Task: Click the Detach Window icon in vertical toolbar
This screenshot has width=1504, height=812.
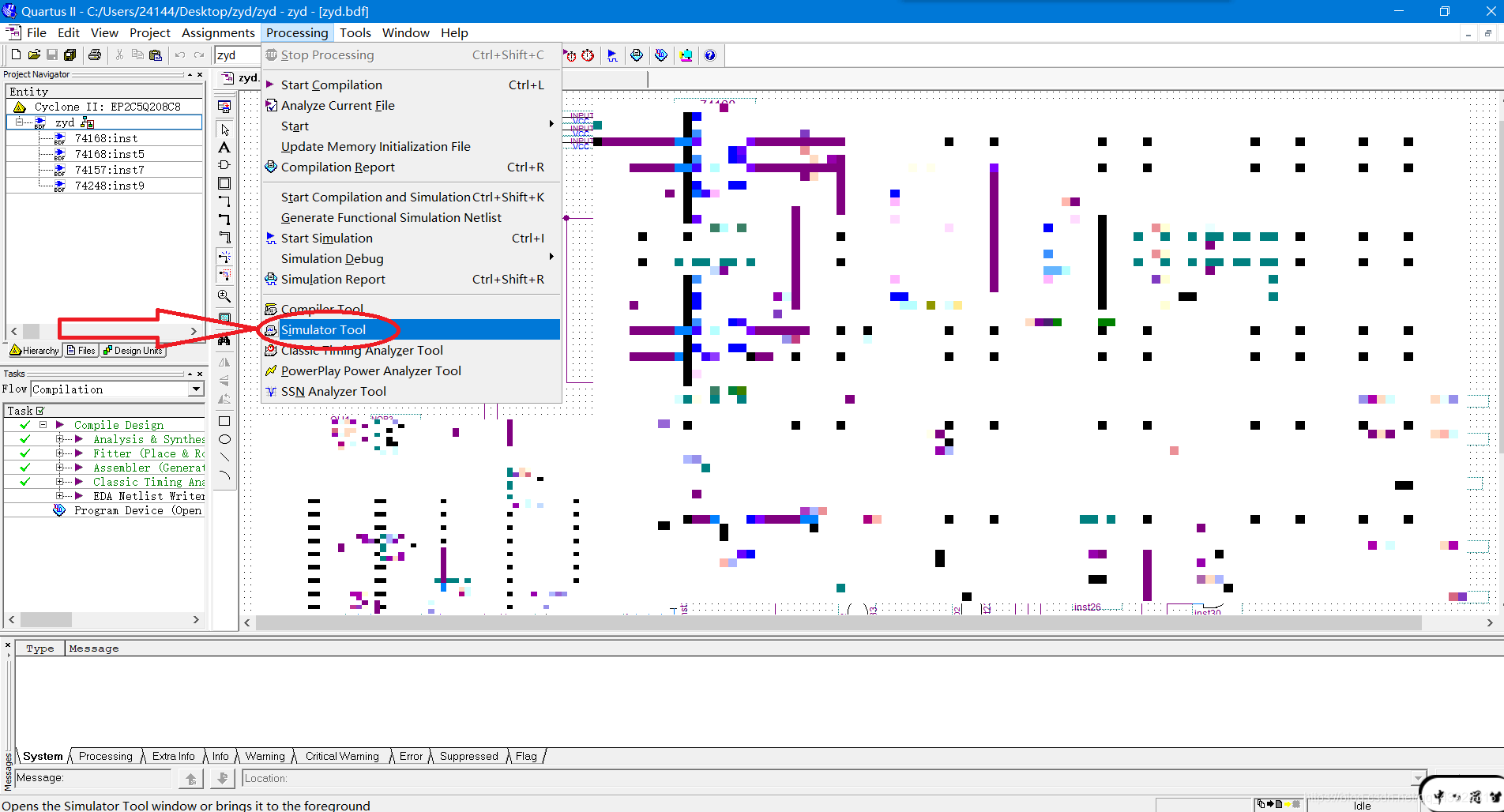Action: (x=225, y=107)
